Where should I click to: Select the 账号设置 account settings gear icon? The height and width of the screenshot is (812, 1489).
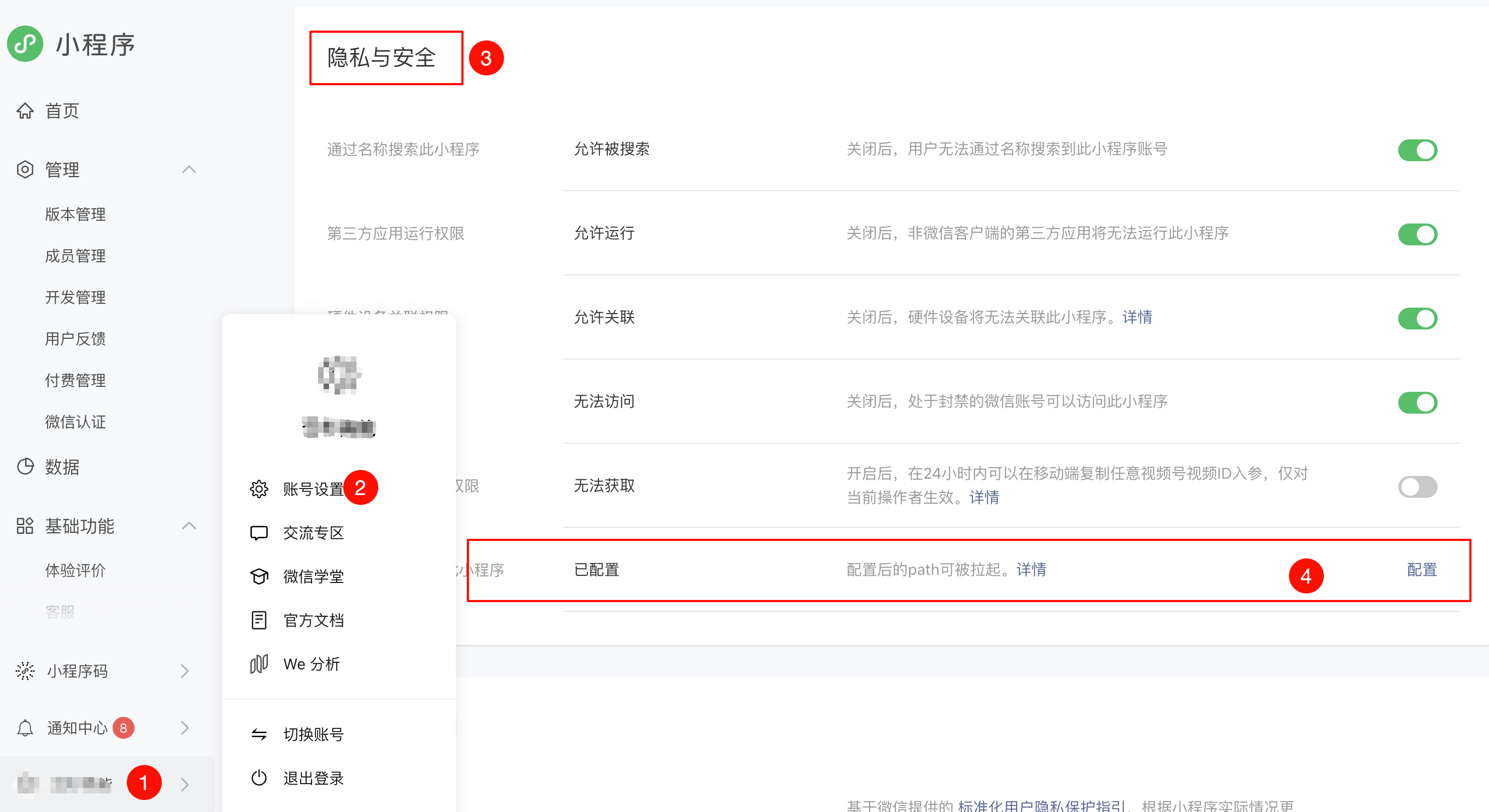tap(259, 488)
